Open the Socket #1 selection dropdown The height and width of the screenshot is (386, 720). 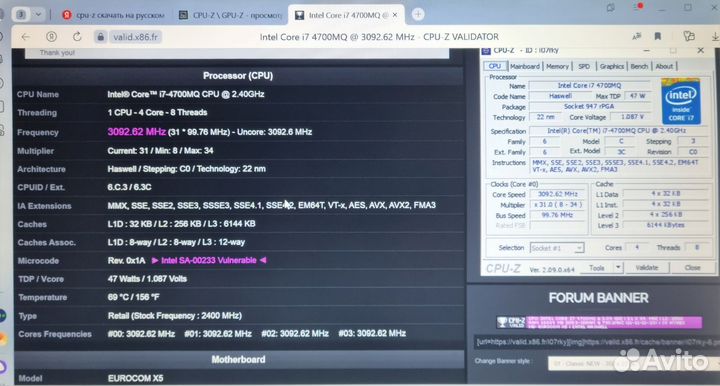[557, 248]
